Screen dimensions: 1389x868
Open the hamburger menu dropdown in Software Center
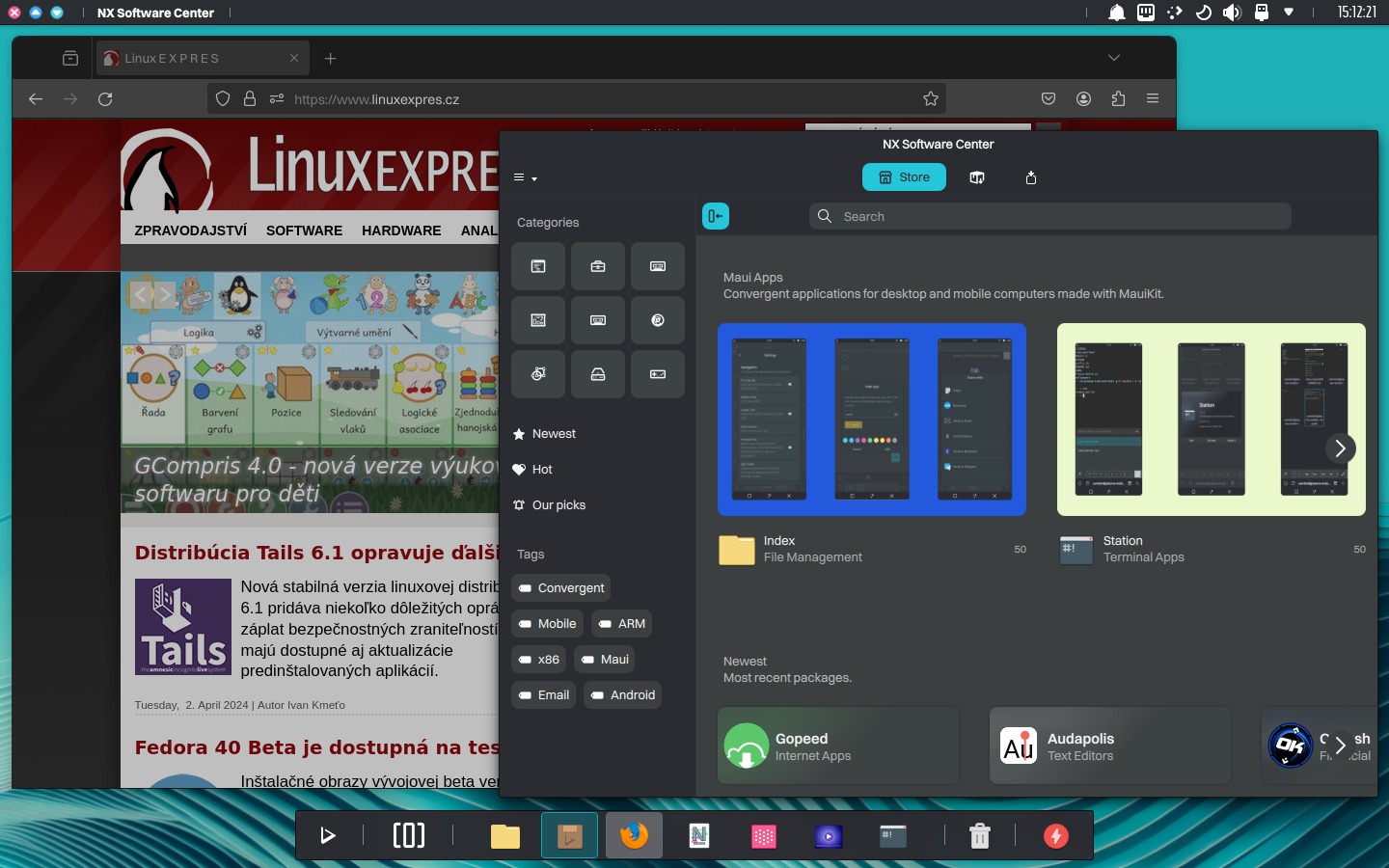pyautogui.click(x=525, y=177)
